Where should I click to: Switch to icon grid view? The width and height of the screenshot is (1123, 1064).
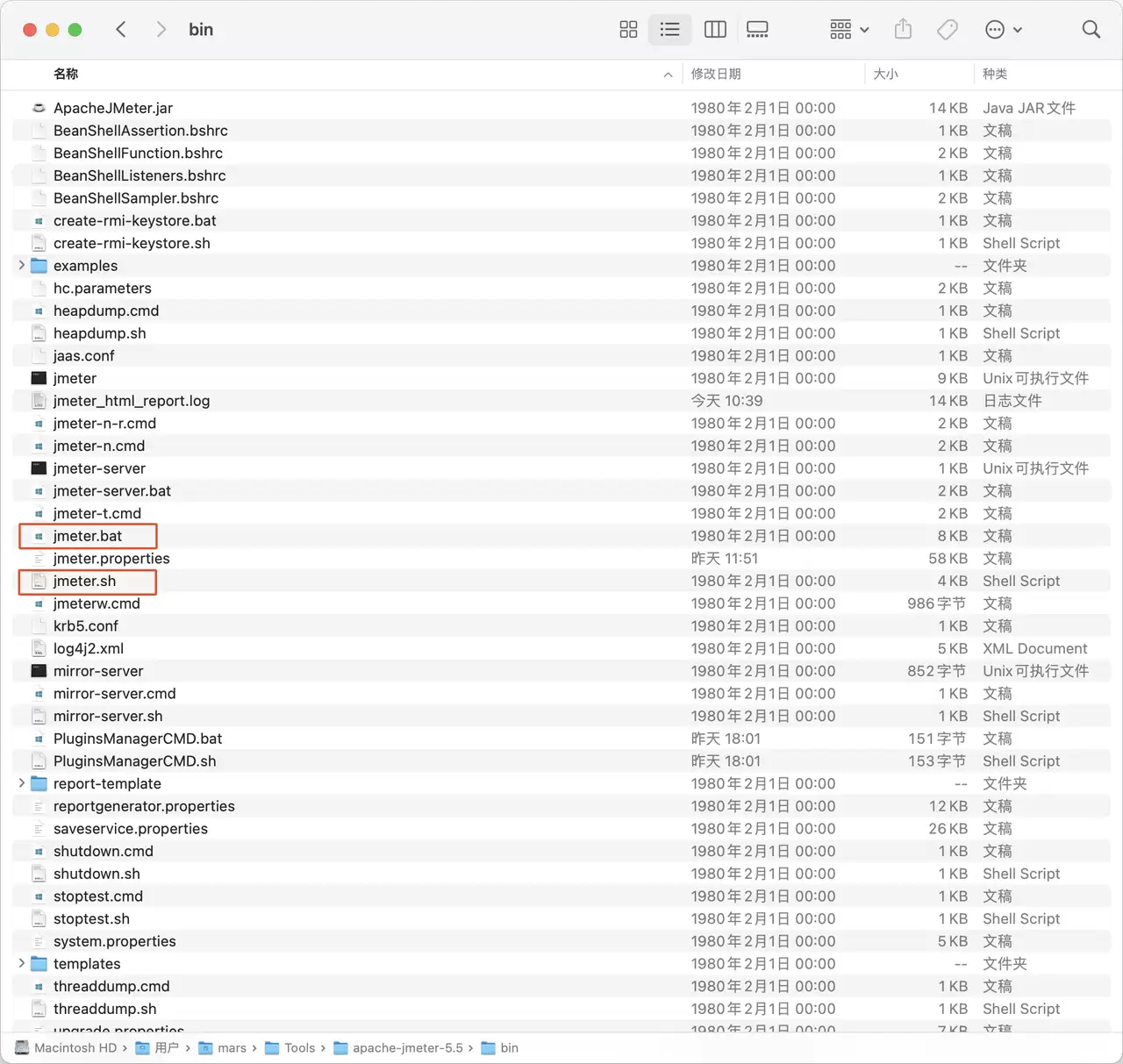coord(628,30)
